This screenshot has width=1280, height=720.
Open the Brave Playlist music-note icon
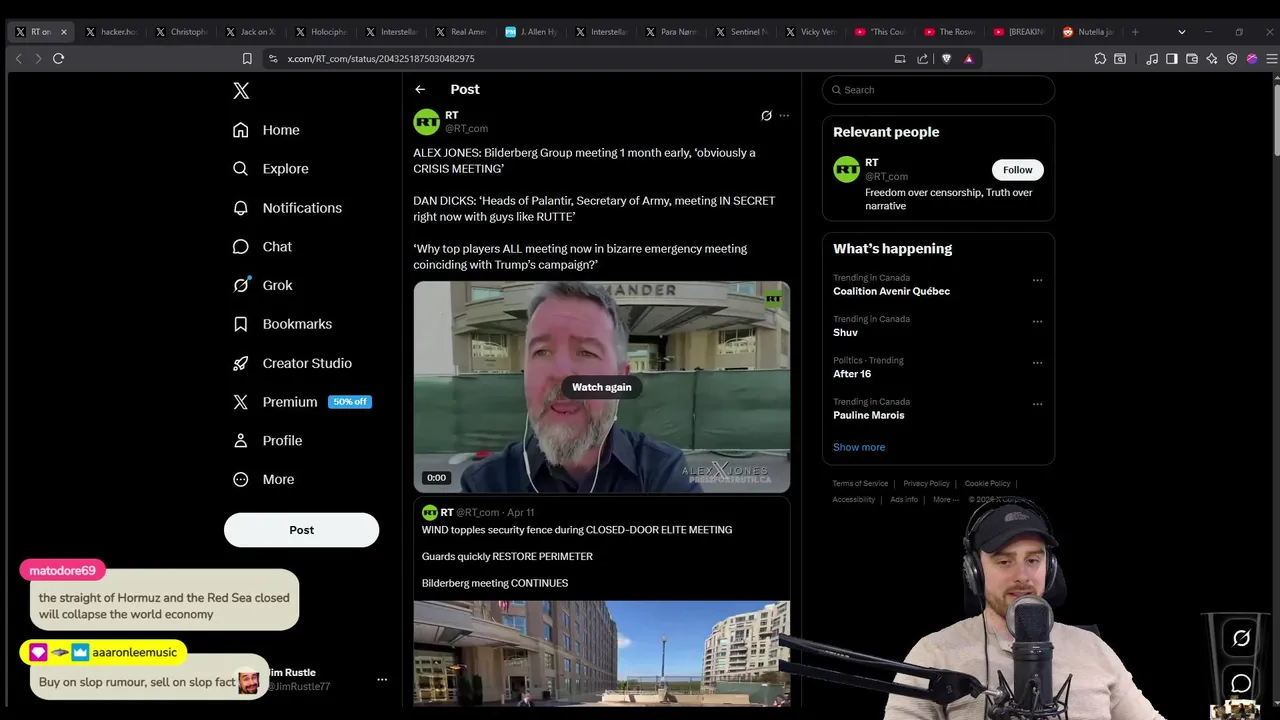1152,59
